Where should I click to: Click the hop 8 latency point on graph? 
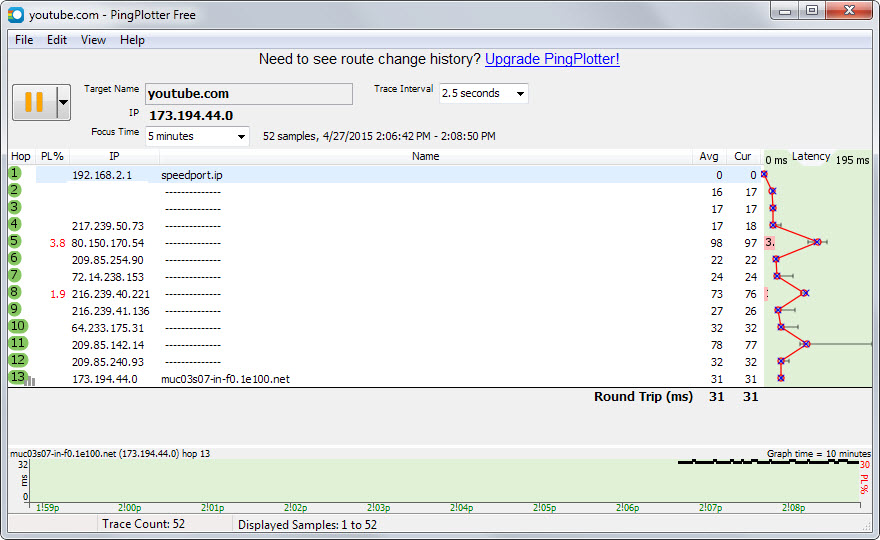click(805, 293)
